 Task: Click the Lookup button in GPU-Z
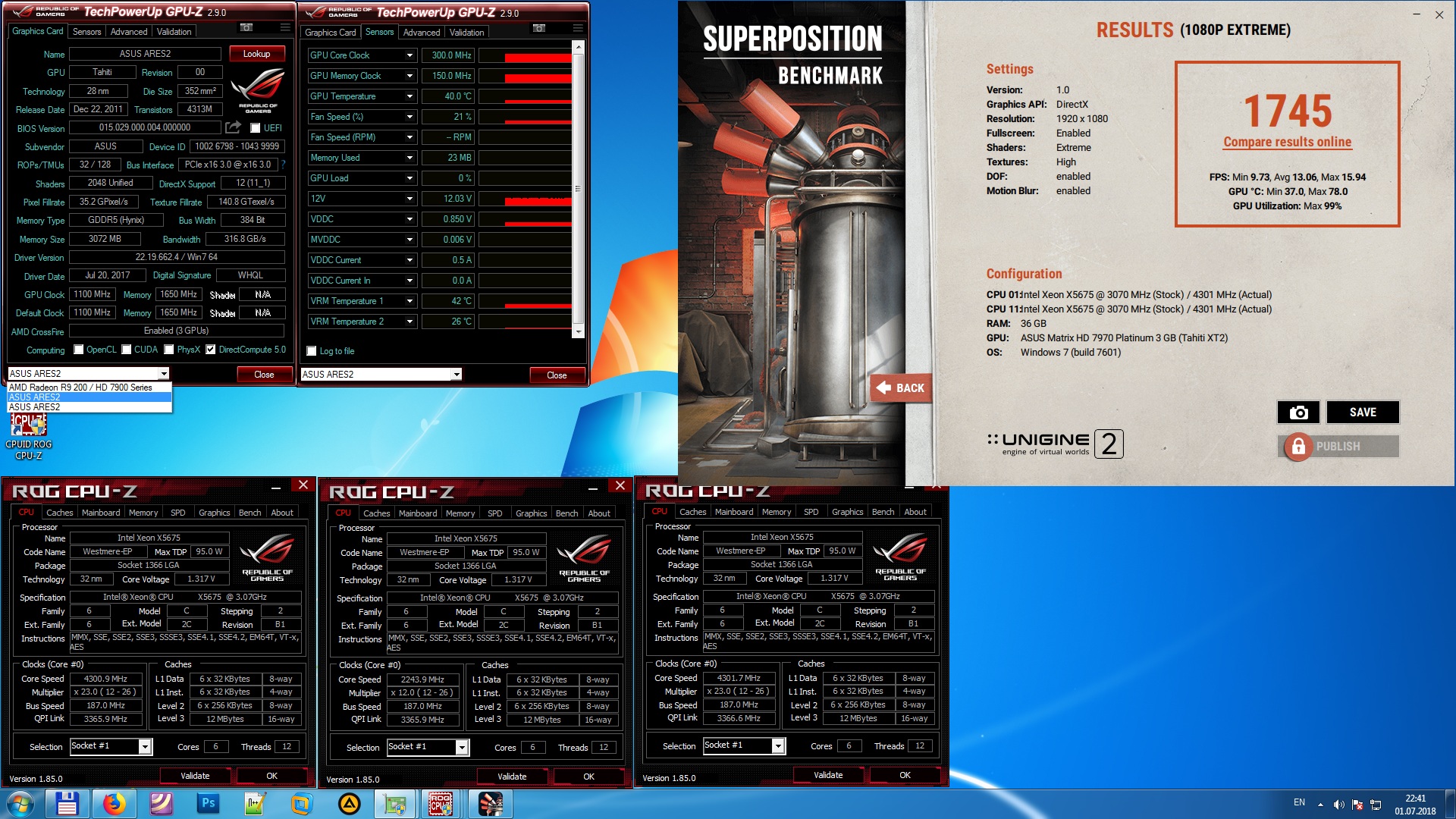(x=256, y=54)
